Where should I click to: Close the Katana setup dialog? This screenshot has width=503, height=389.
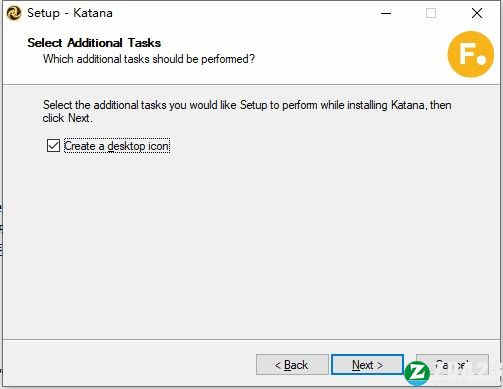coord(477,13)
